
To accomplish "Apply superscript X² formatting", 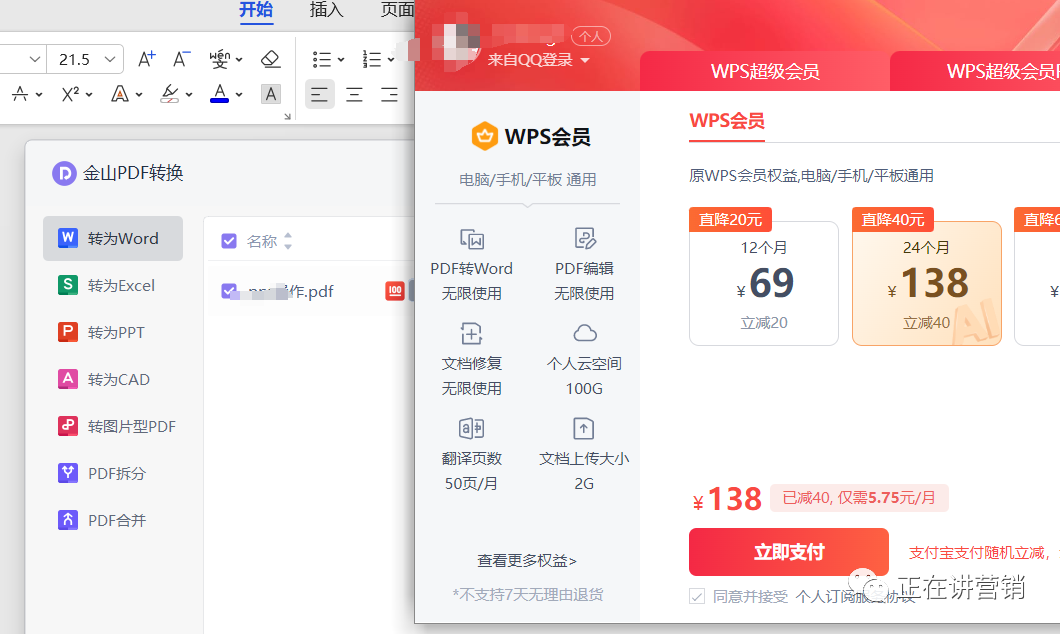I will click(x=70, y=94).
